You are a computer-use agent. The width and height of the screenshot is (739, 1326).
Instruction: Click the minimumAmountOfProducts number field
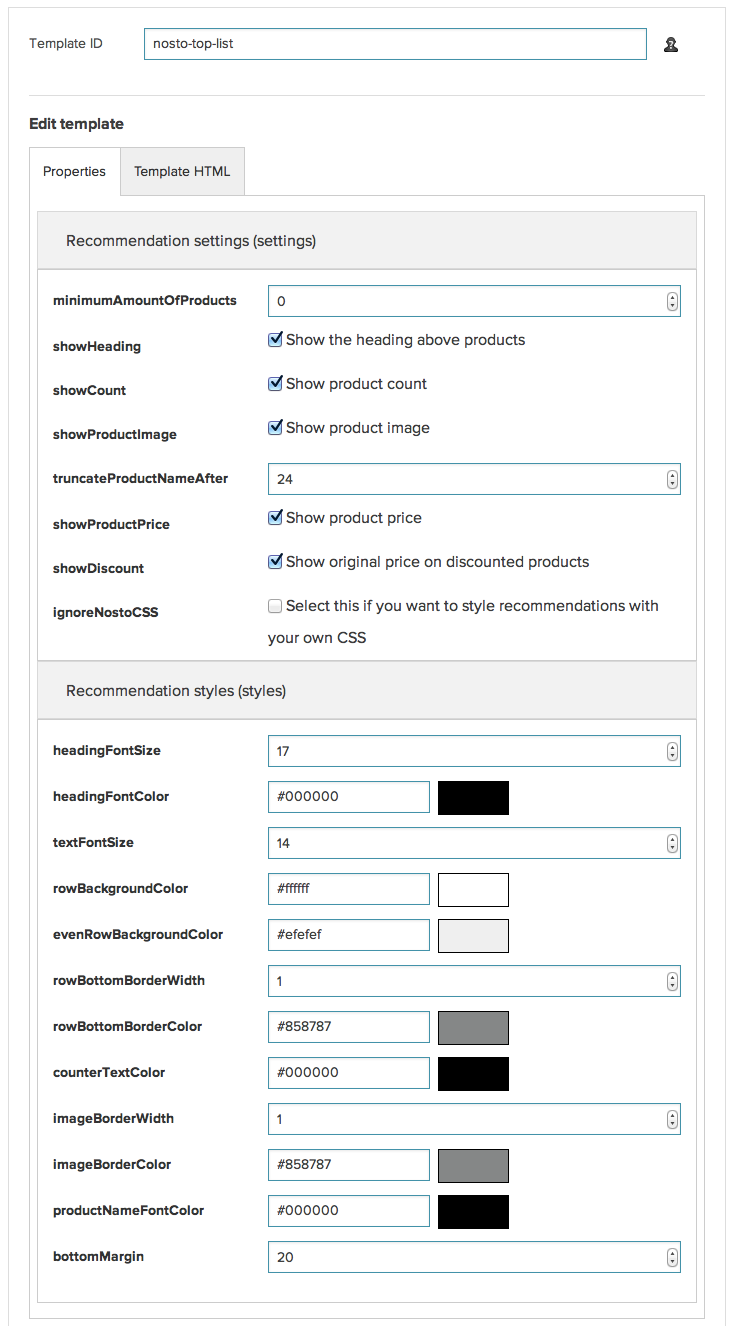pyautogui.click(x=474, y=301)
